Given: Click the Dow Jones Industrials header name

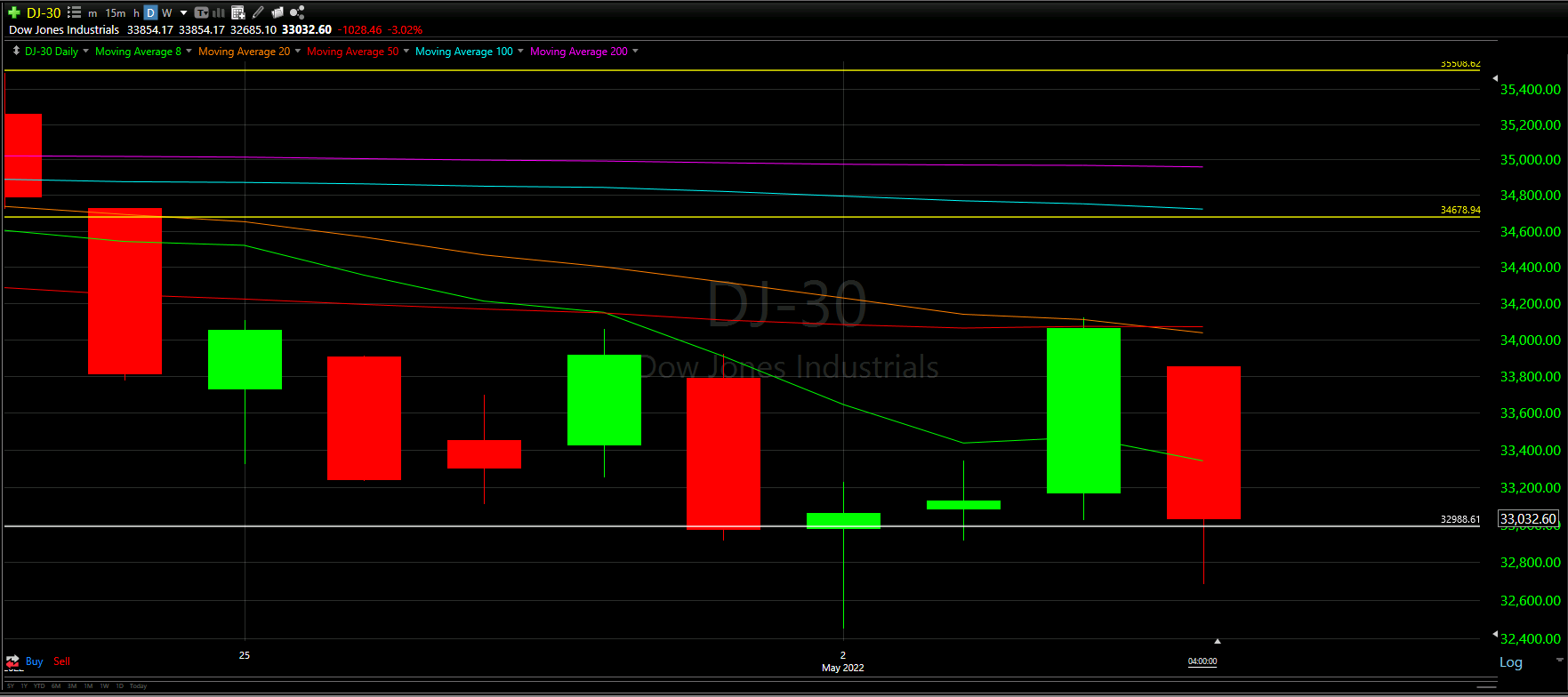Looking at the screenshot, I should click(x=64, y=30).
